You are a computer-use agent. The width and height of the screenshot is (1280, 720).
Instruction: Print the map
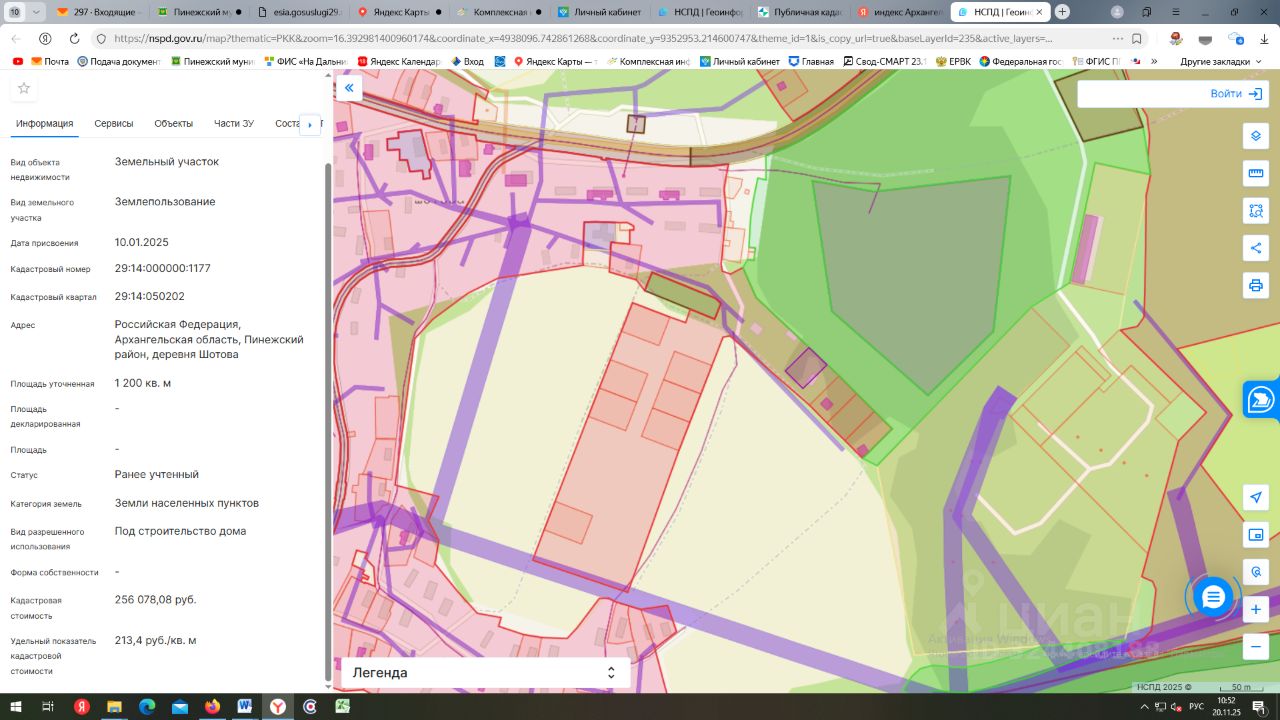[1256, 285]
